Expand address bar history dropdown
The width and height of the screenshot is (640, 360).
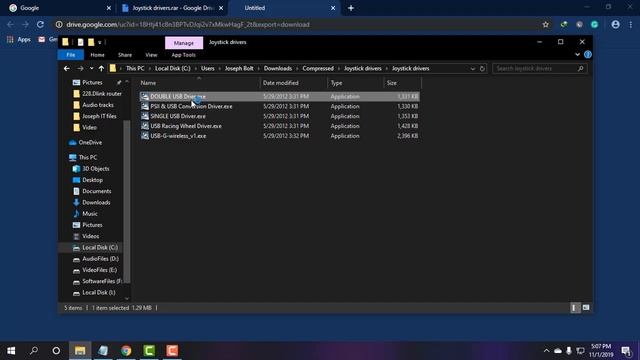coord(473,69)
